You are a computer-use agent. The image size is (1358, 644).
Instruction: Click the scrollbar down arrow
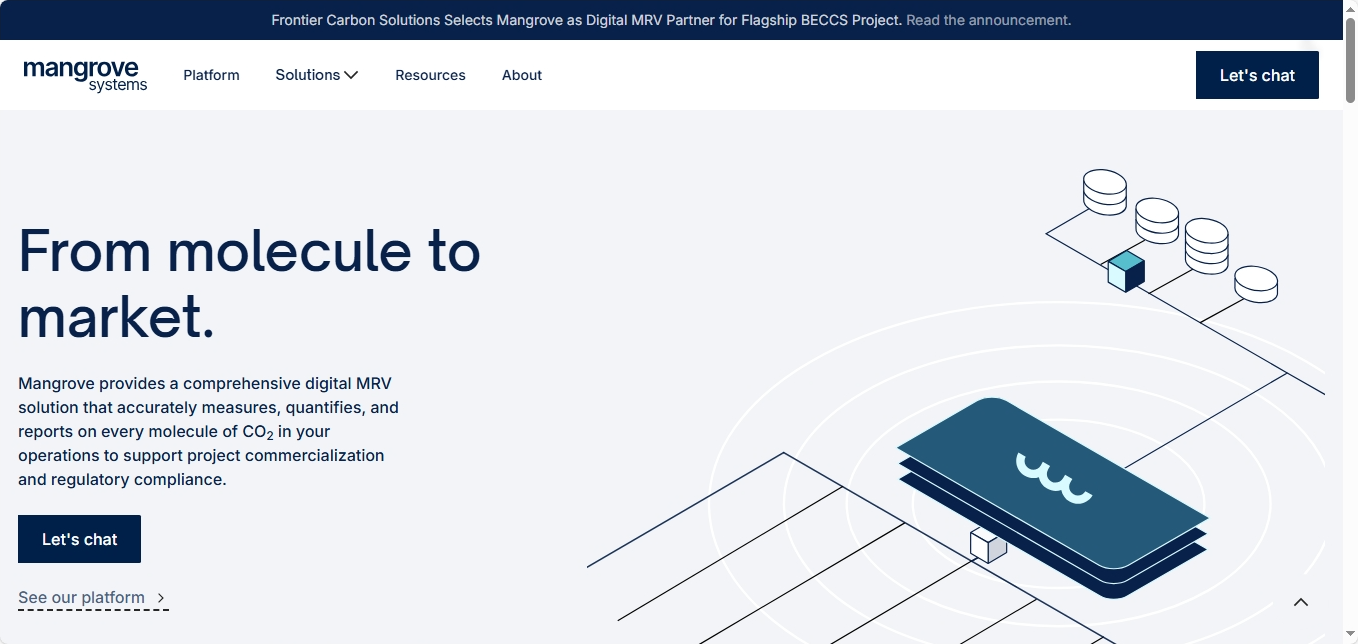click(x=1350, y=636)
